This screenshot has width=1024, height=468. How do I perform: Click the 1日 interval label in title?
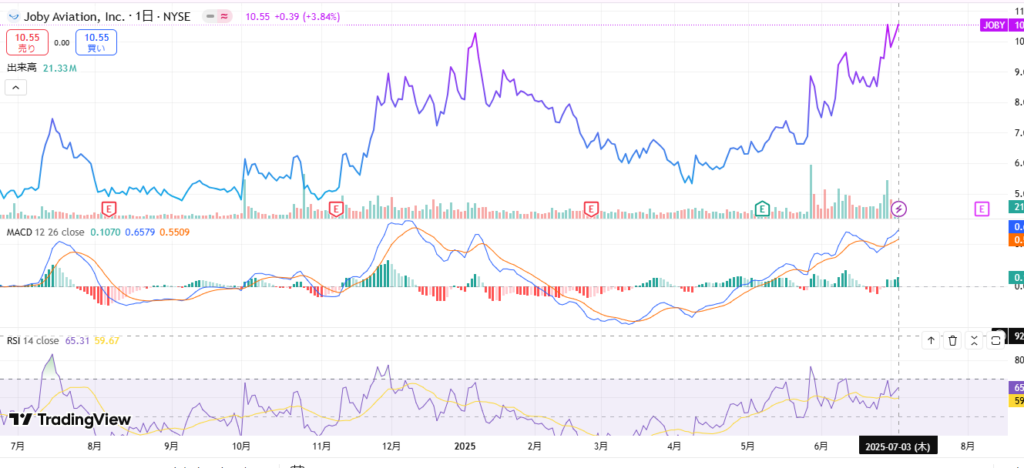pyautogui.click(x=144, y=16)
